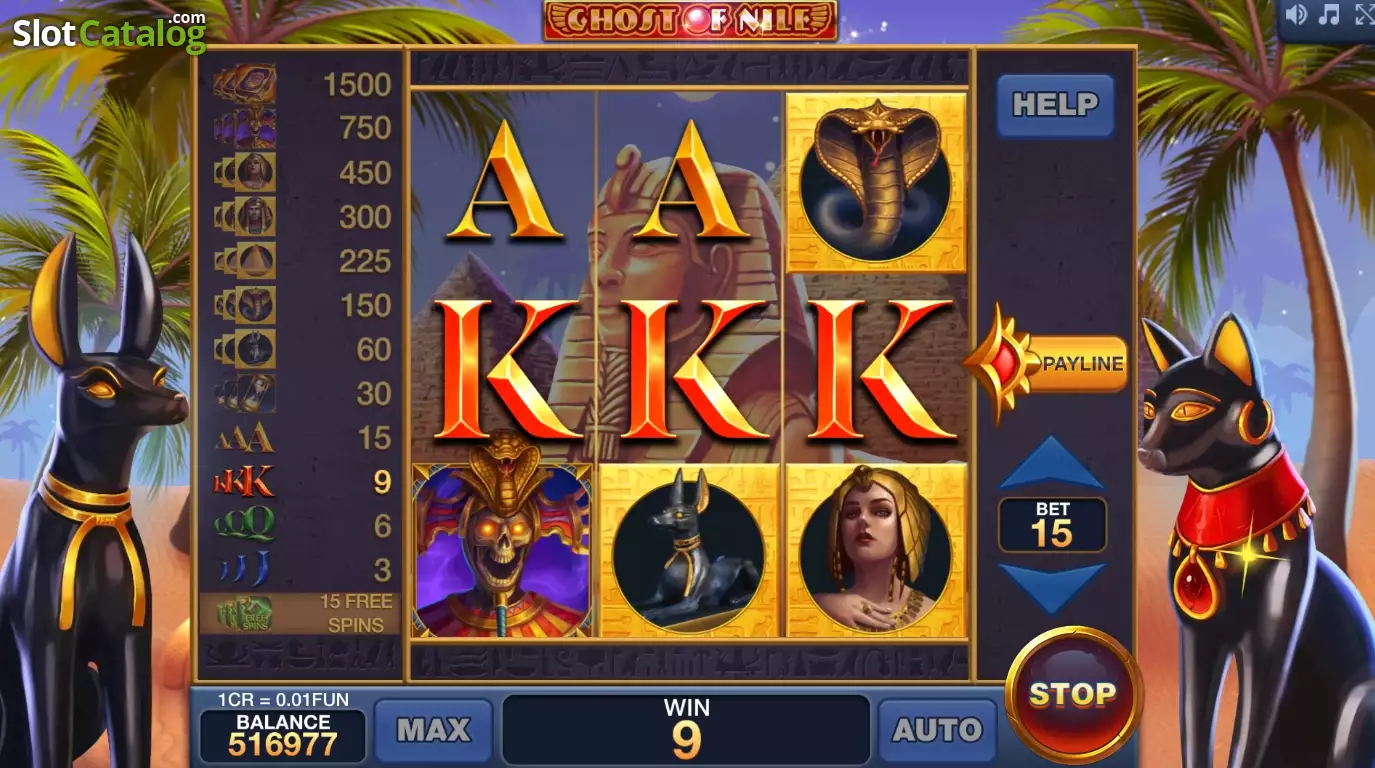Viewport: 1375px width, 768px height.
Task: Select the Free Spins paytable entry
Action: 300,613
